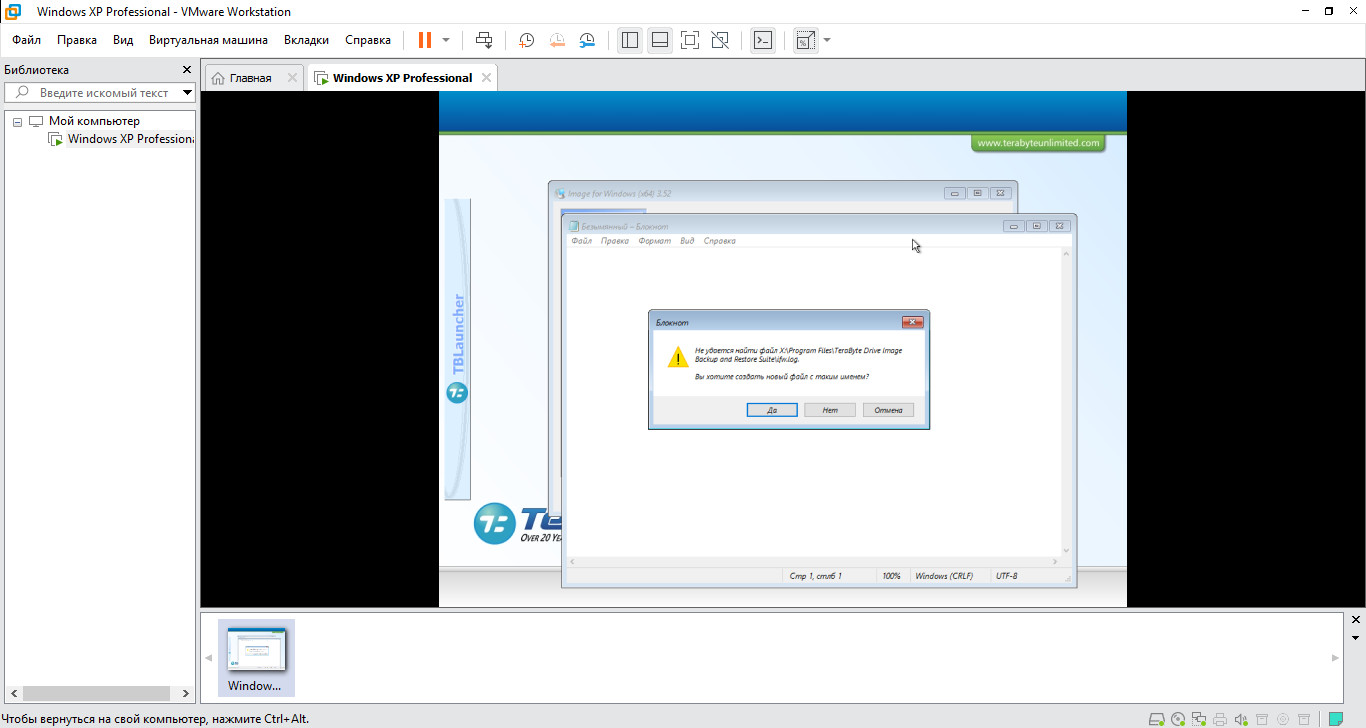Screen dimensions: 1366x728
Task: Select Мой компьютер in library tree
Action: 94,121
